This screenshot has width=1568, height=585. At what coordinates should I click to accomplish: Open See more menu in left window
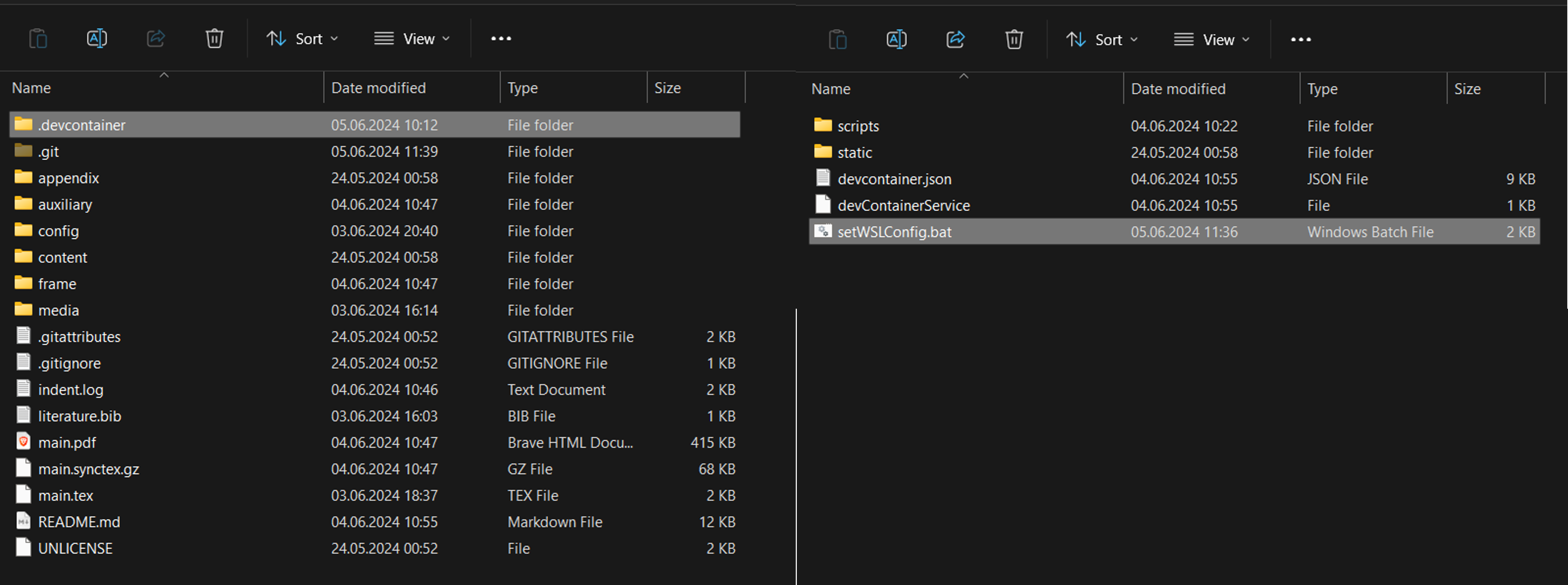[501, 39]
